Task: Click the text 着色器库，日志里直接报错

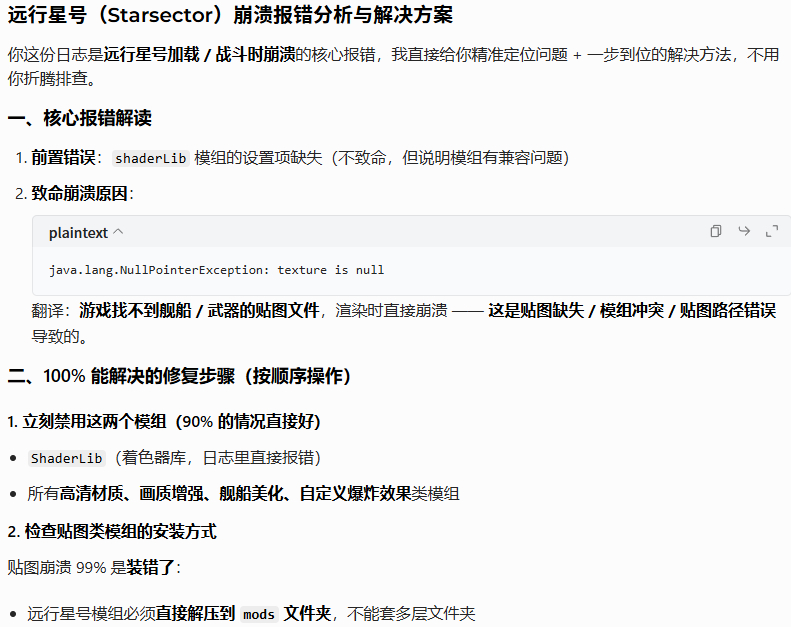Action: point(218,458)
